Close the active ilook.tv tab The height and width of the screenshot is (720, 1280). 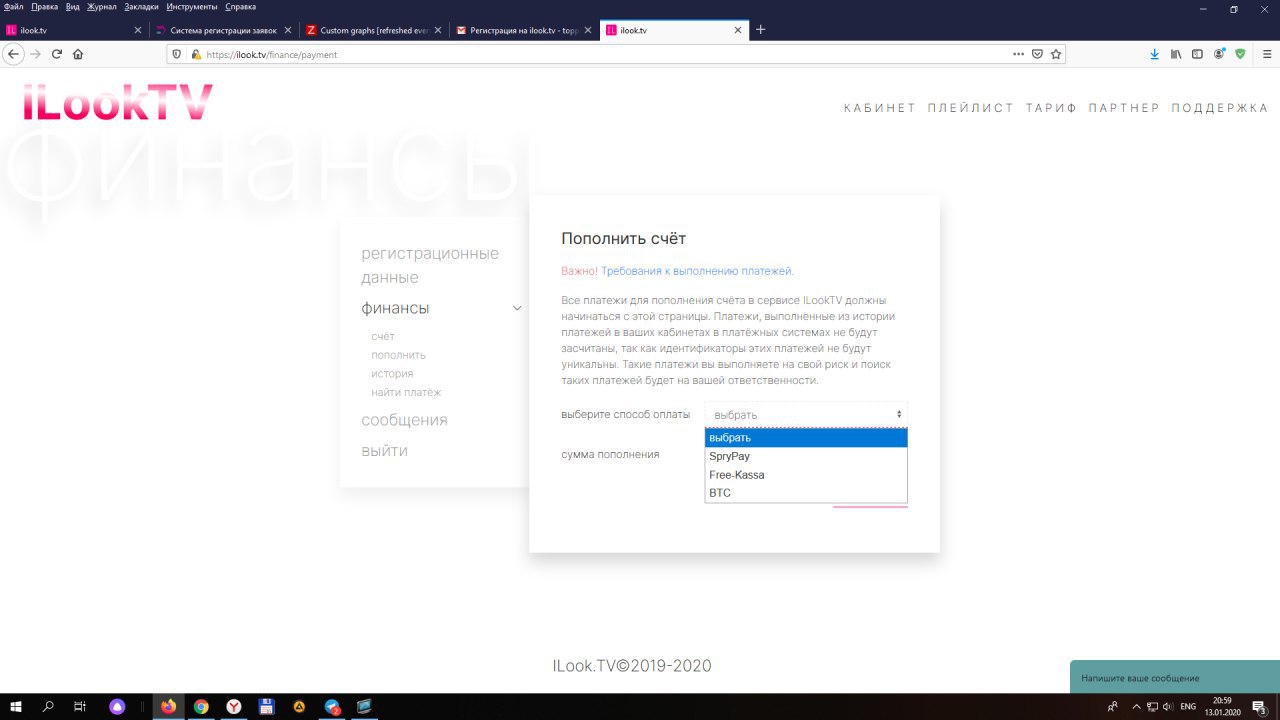(x=738, y=30)
